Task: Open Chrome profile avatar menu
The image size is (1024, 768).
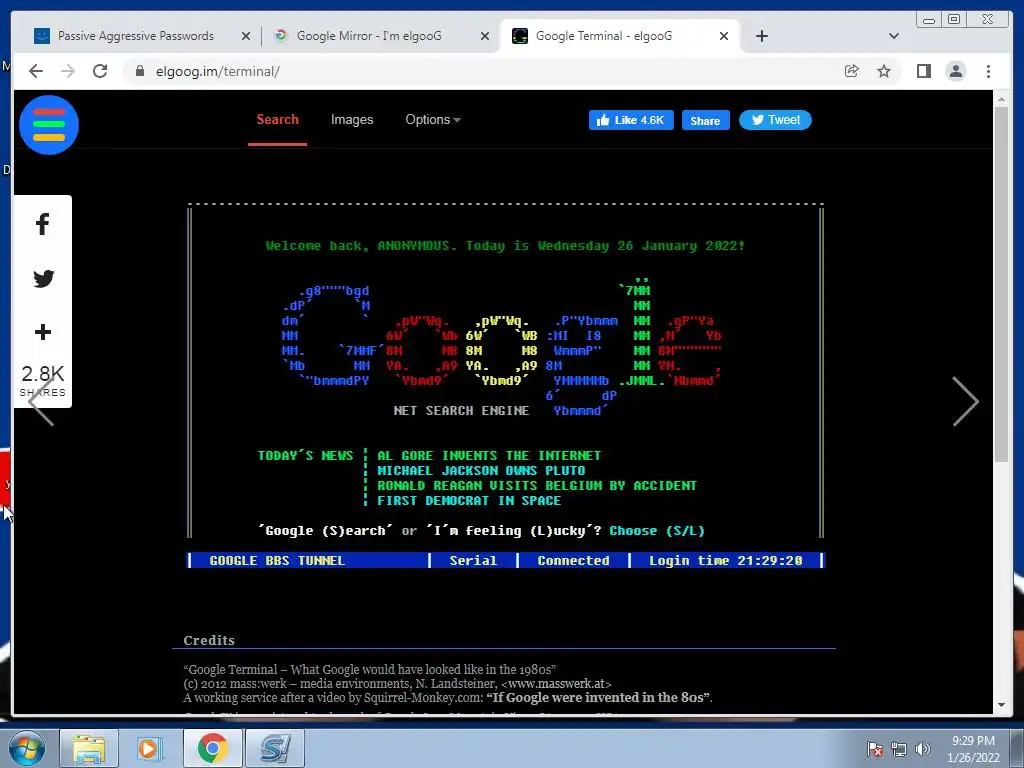Action: click(955, 71)
